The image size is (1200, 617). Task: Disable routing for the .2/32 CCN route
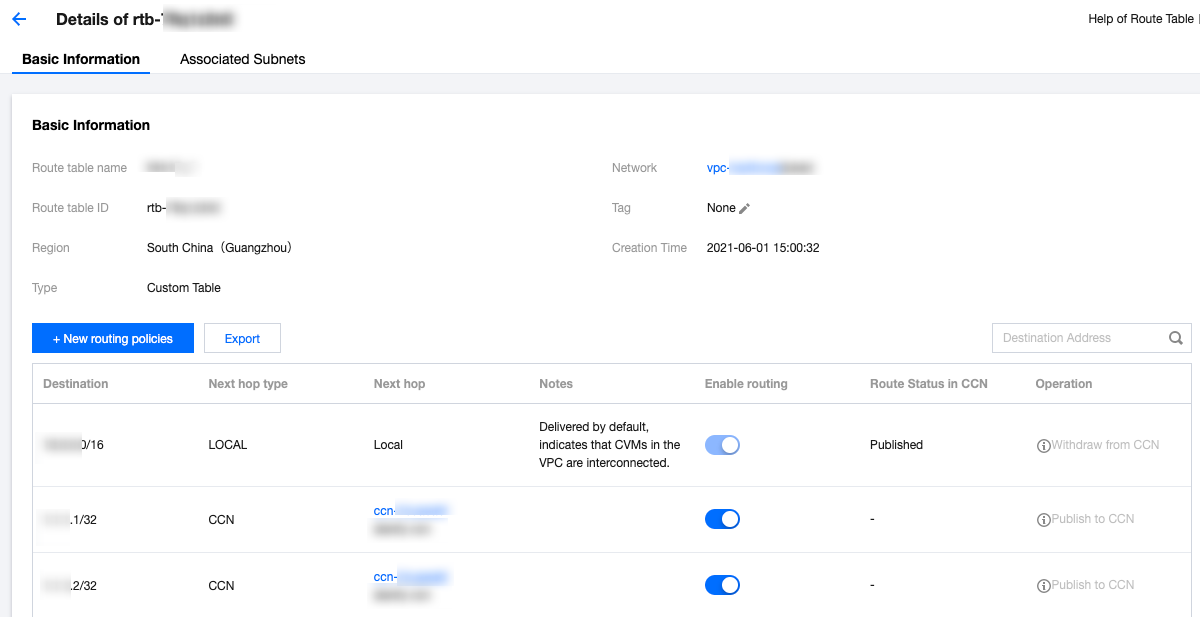coord(722,585)
